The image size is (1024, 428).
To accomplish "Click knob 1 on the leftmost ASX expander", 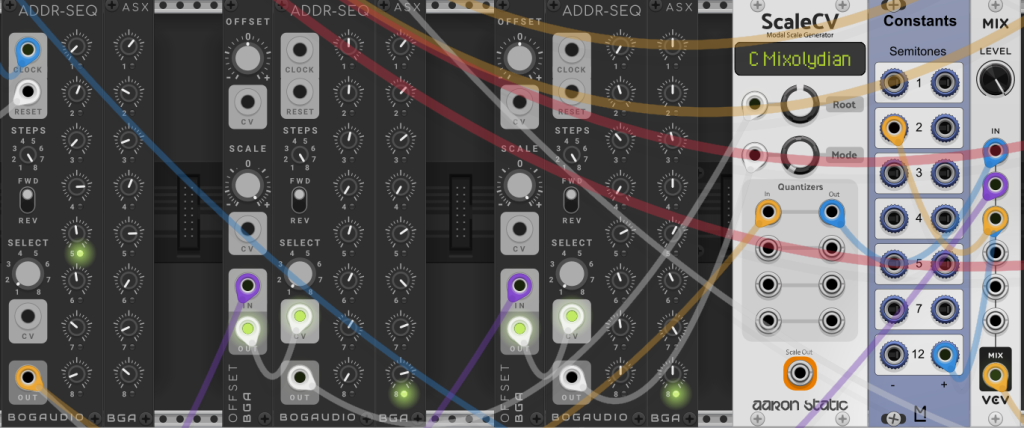I will click(129, 46).
